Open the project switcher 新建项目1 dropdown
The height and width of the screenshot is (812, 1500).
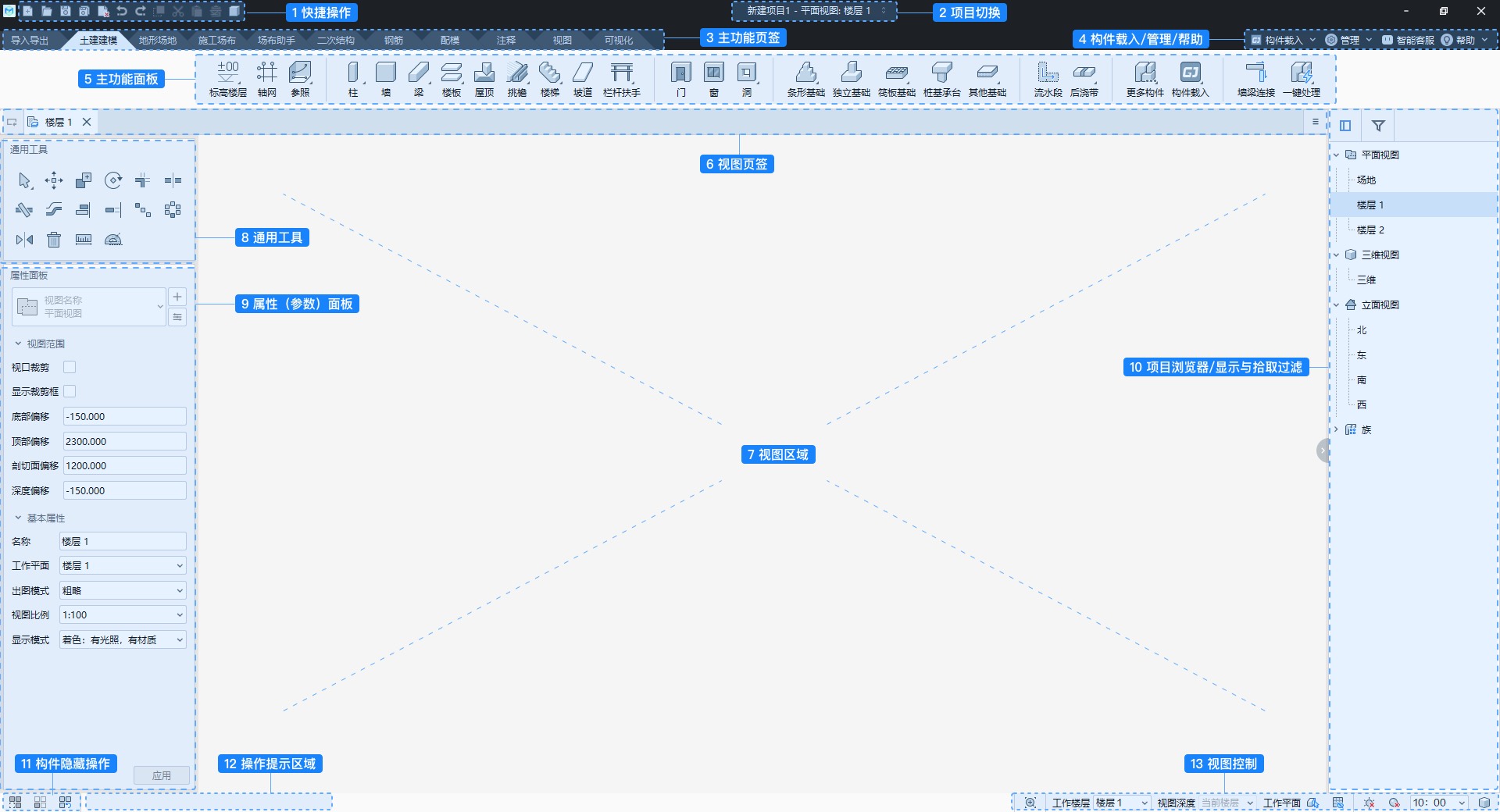[815, 11]
